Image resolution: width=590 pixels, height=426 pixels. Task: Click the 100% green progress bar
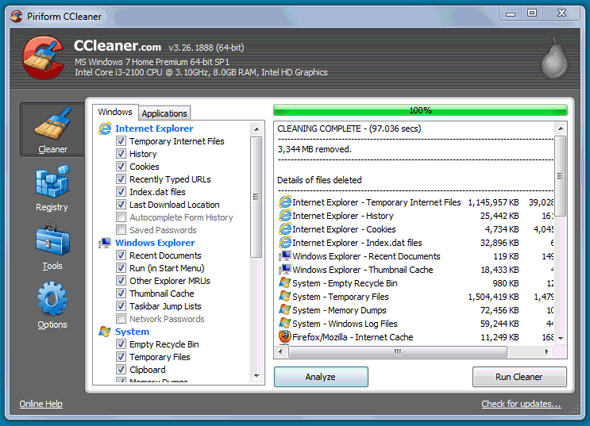pyautogui.click(x=420, y=110)
